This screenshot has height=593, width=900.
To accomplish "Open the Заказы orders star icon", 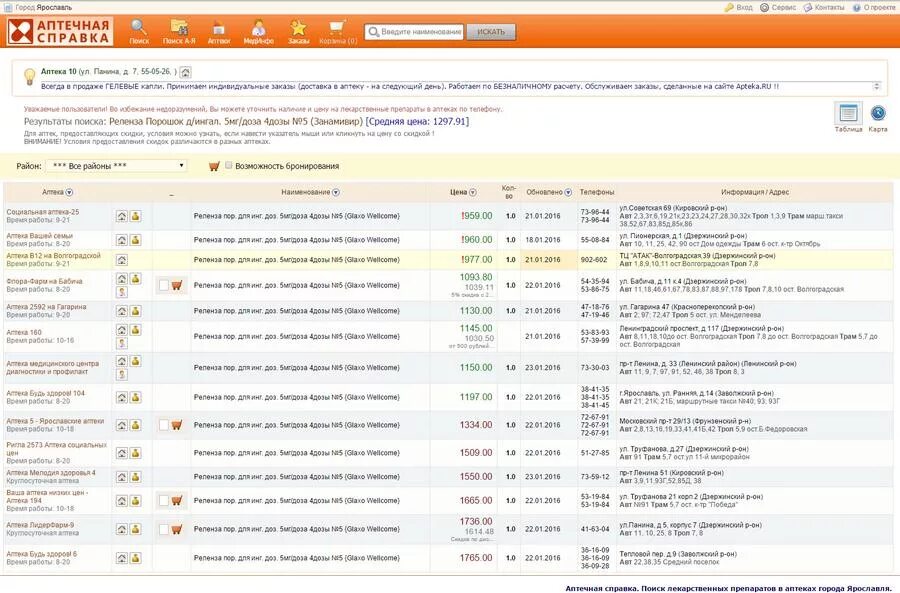I will [x=298, y=32].
